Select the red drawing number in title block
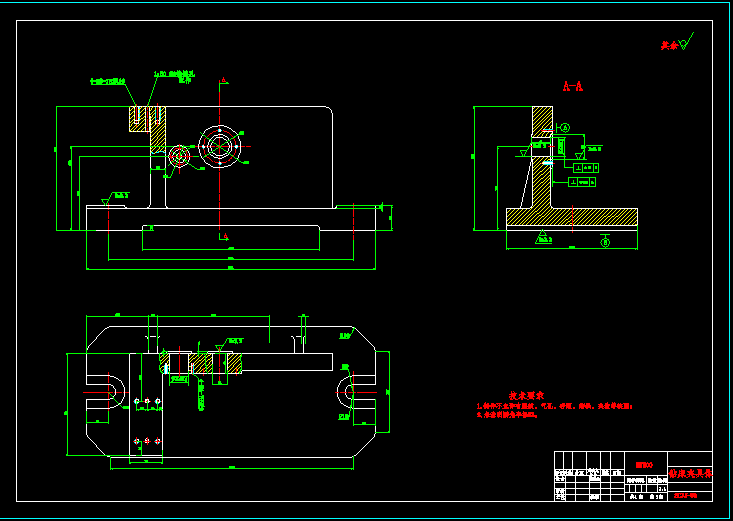This screenshot has width=733, height=521. [x=686, y=496]
